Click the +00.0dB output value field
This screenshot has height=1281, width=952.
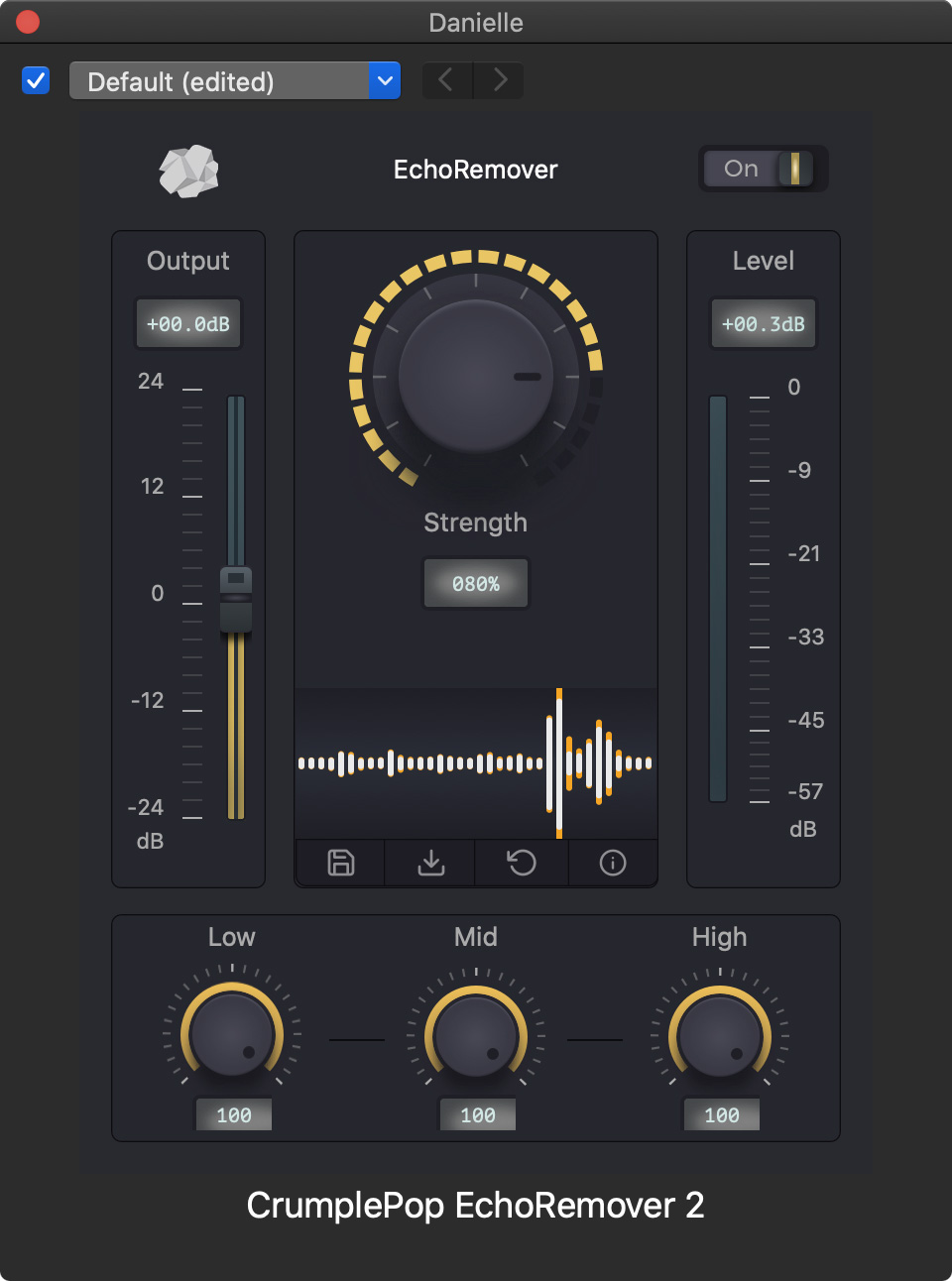pyautogui.click(x=188, y=324)
